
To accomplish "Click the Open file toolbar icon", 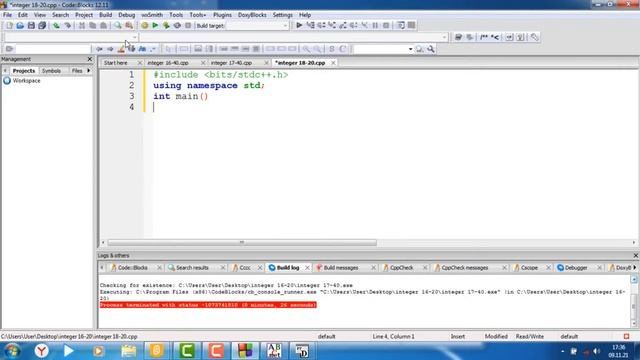I will (x=20, y=25).
